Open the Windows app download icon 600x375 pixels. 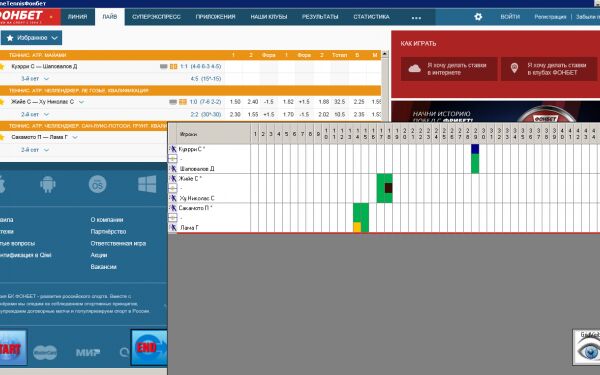(x=147, y=184)
